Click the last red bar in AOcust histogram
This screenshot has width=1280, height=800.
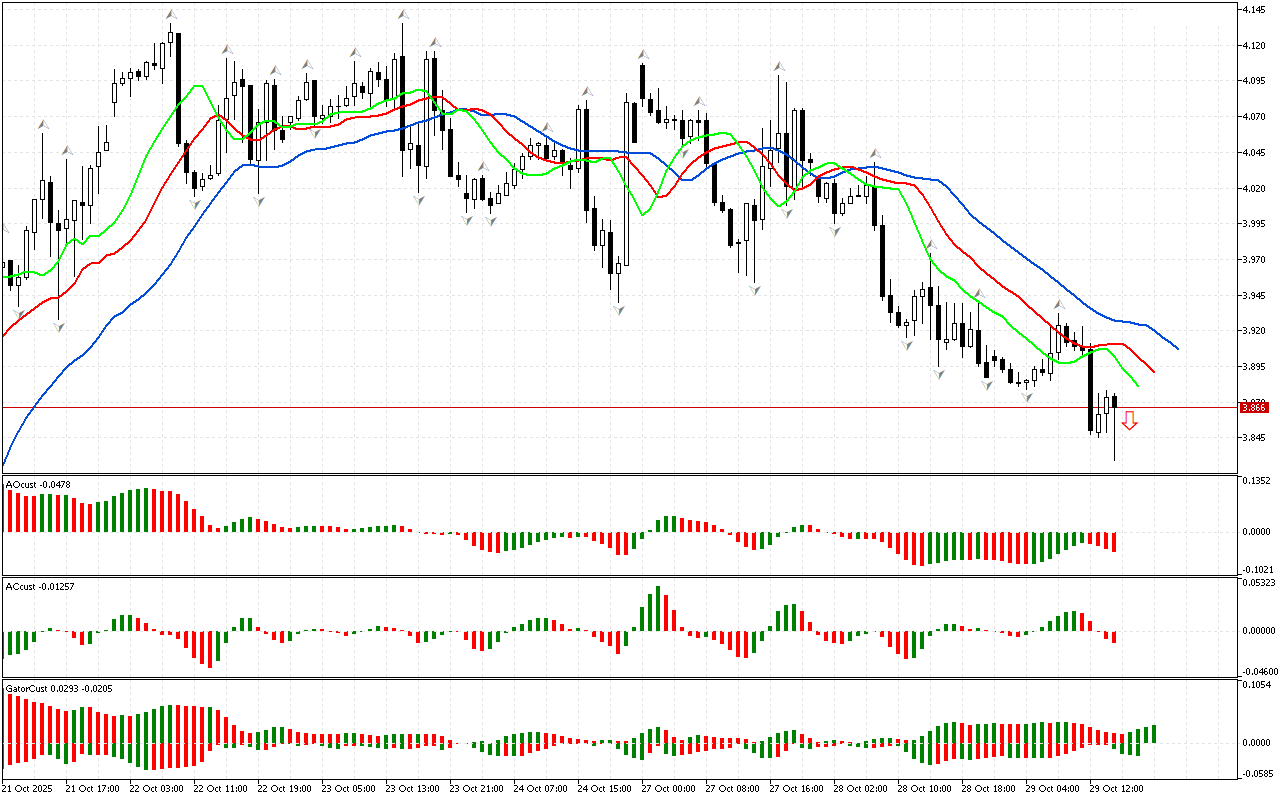1114,541
